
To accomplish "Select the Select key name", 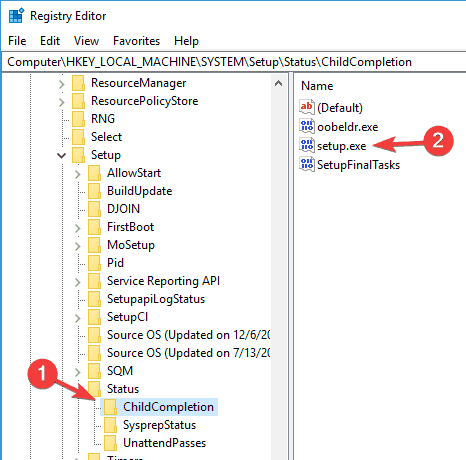I will click(106, 137).
